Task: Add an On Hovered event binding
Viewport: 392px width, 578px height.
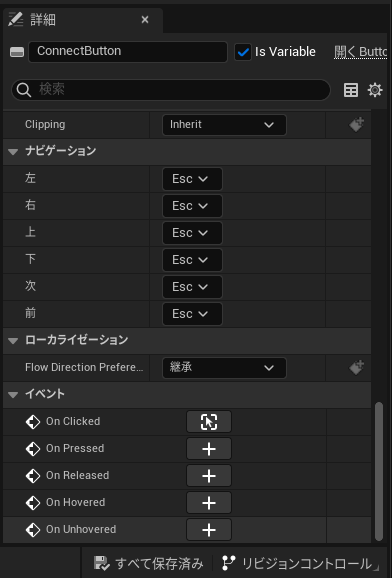Action: pos(209,502)
